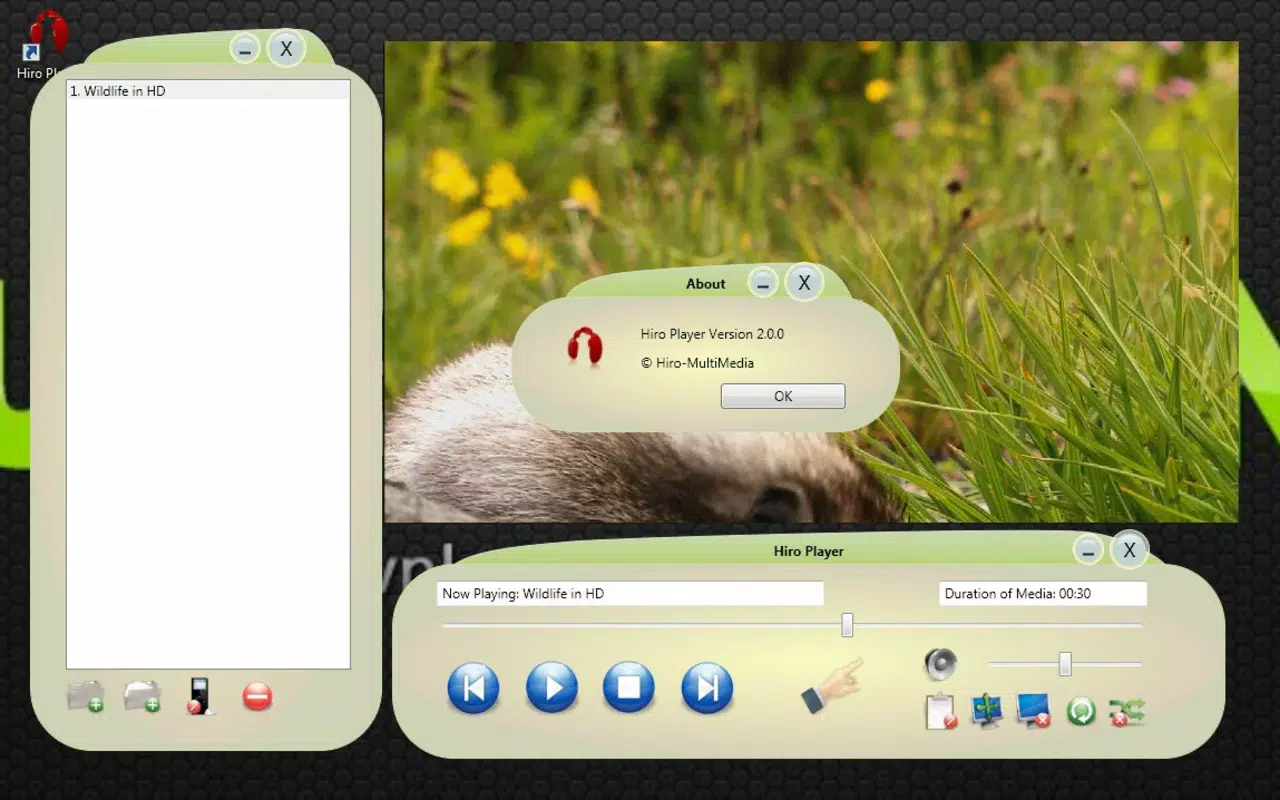1280x800 pixels.
Task: Click the closed-folder add icon in the playlist window
Action: click(86, 695)
